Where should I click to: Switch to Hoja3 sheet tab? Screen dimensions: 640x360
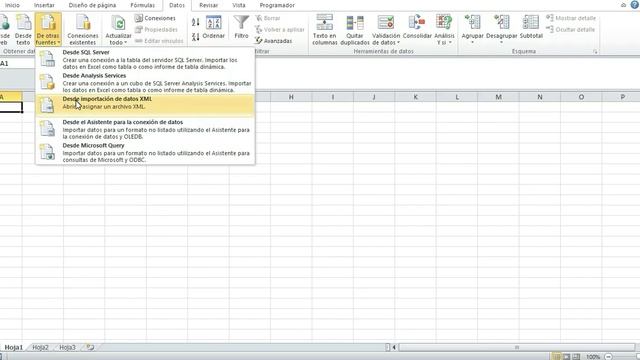pyautogui.click(x=67, y=347)
